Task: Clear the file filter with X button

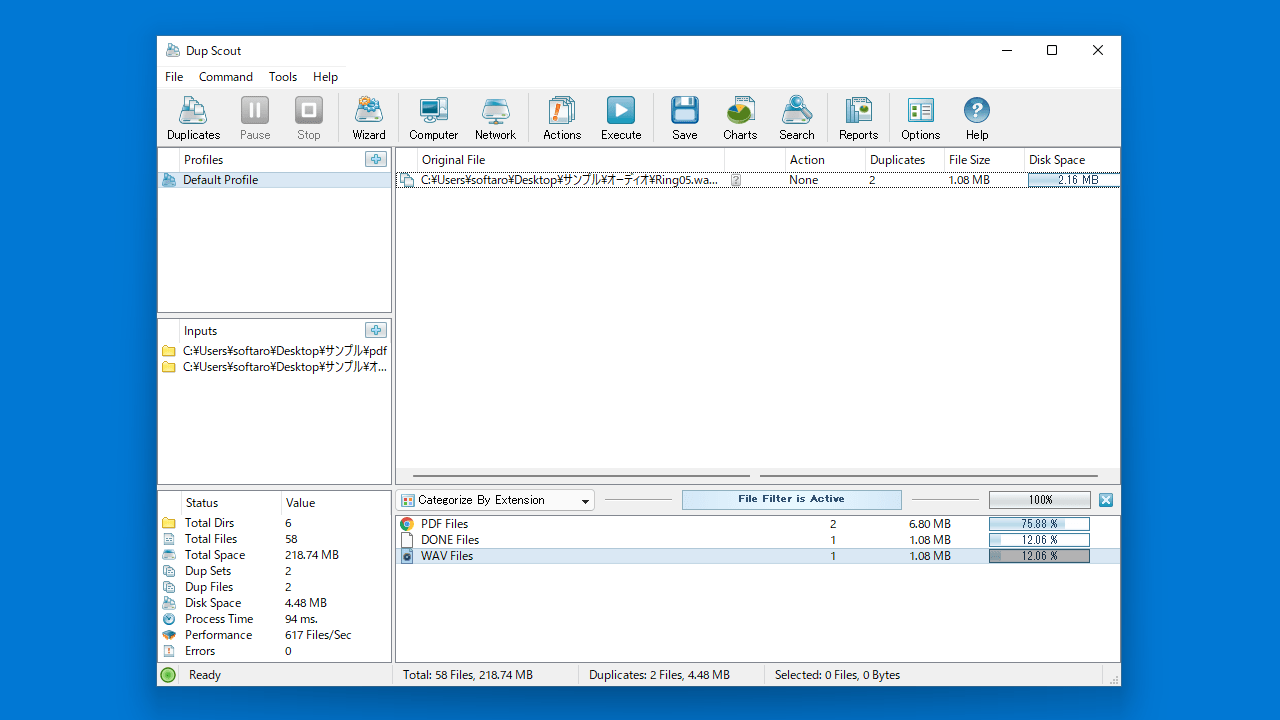Action: pyautogui.click(x=1106, y=500)
